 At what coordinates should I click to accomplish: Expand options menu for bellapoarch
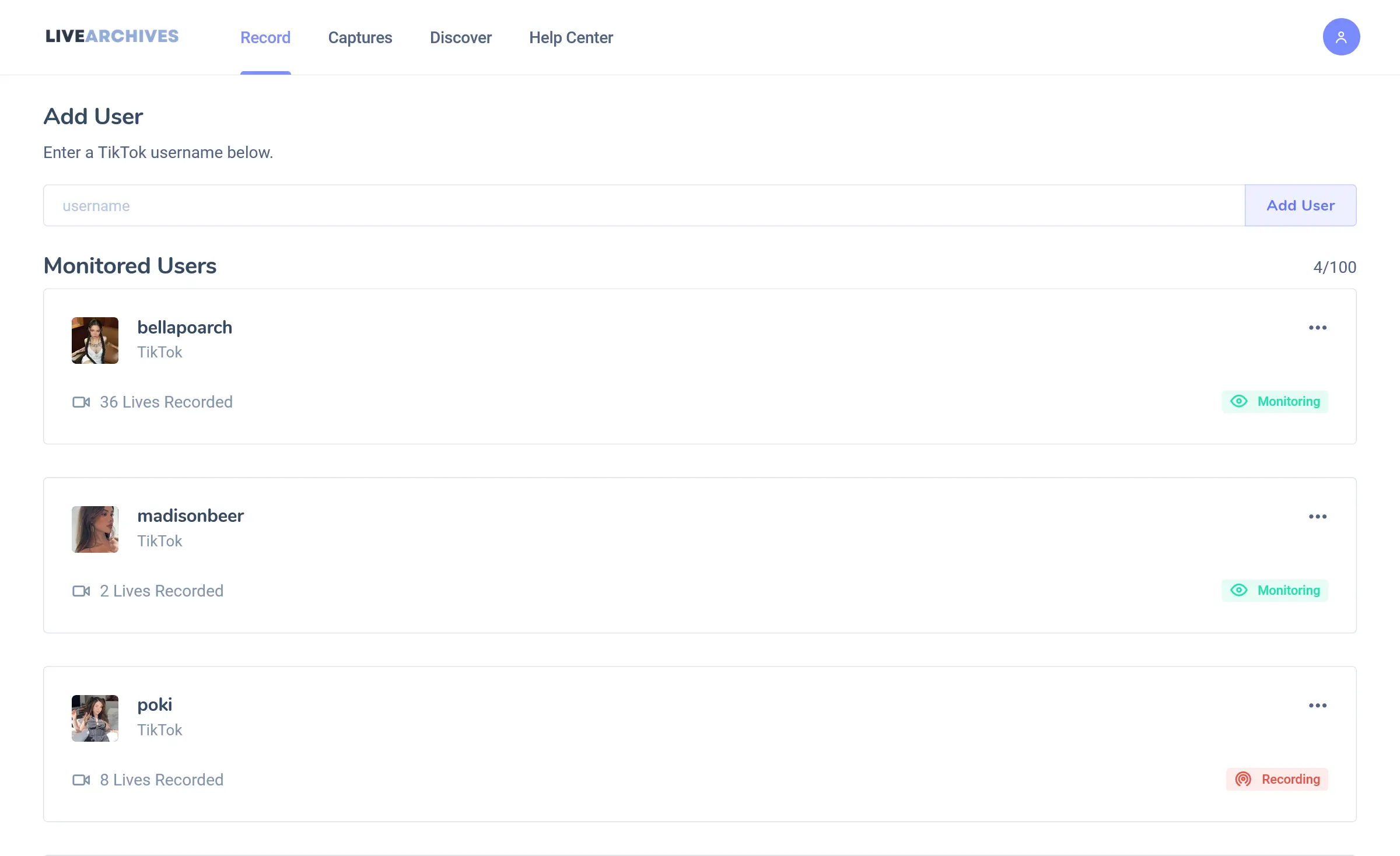coord(1318,328)
